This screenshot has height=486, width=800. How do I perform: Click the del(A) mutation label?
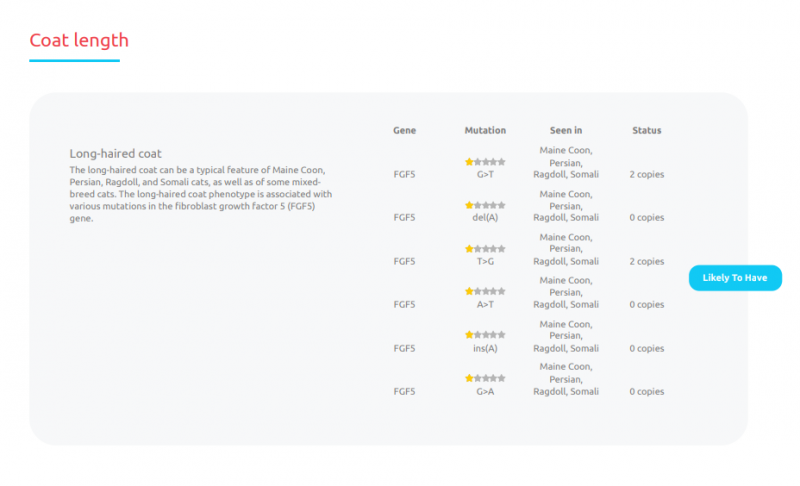coord(485,217)
